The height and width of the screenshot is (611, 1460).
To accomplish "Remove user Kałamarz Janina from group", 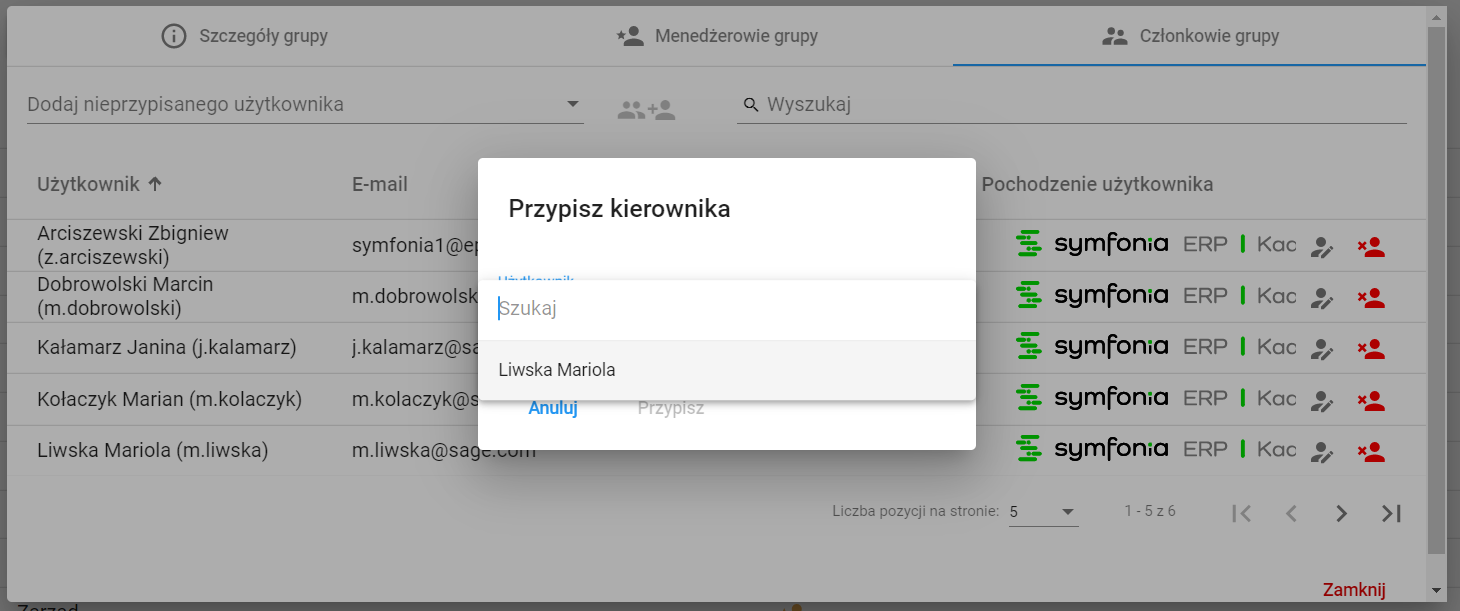I will (1371, 349).
